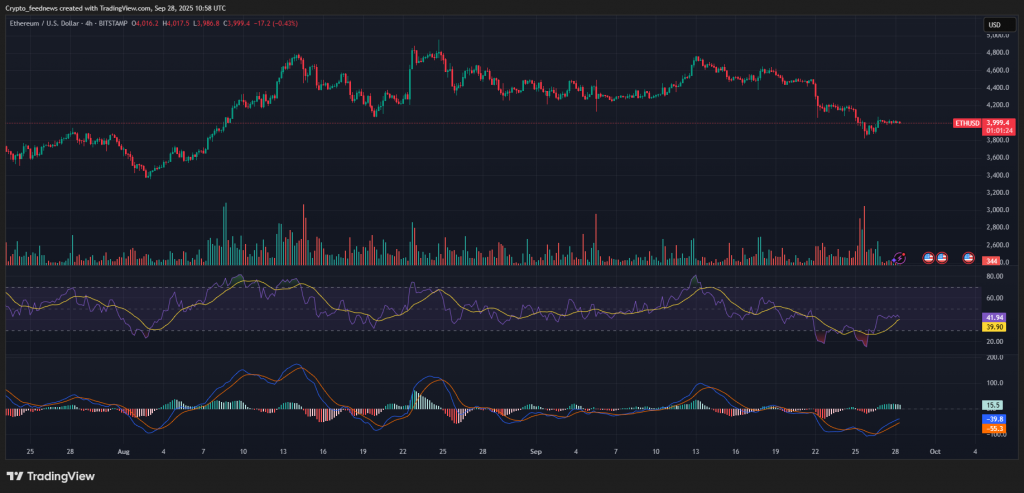Click the rightmost US flag event icon

point(968,258)
